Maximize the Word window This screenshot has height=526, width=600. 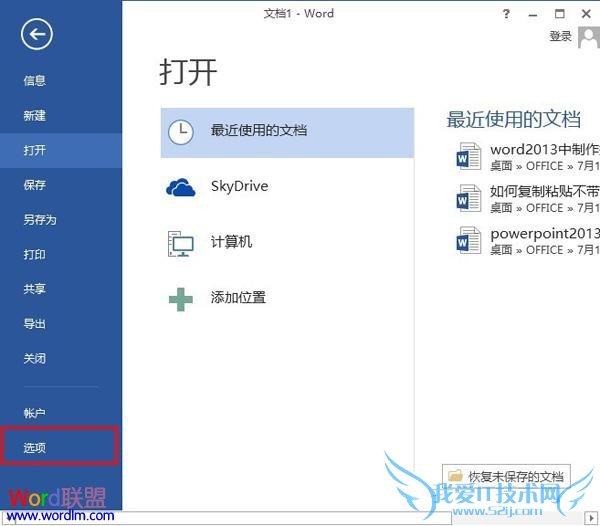pos(559,14)
